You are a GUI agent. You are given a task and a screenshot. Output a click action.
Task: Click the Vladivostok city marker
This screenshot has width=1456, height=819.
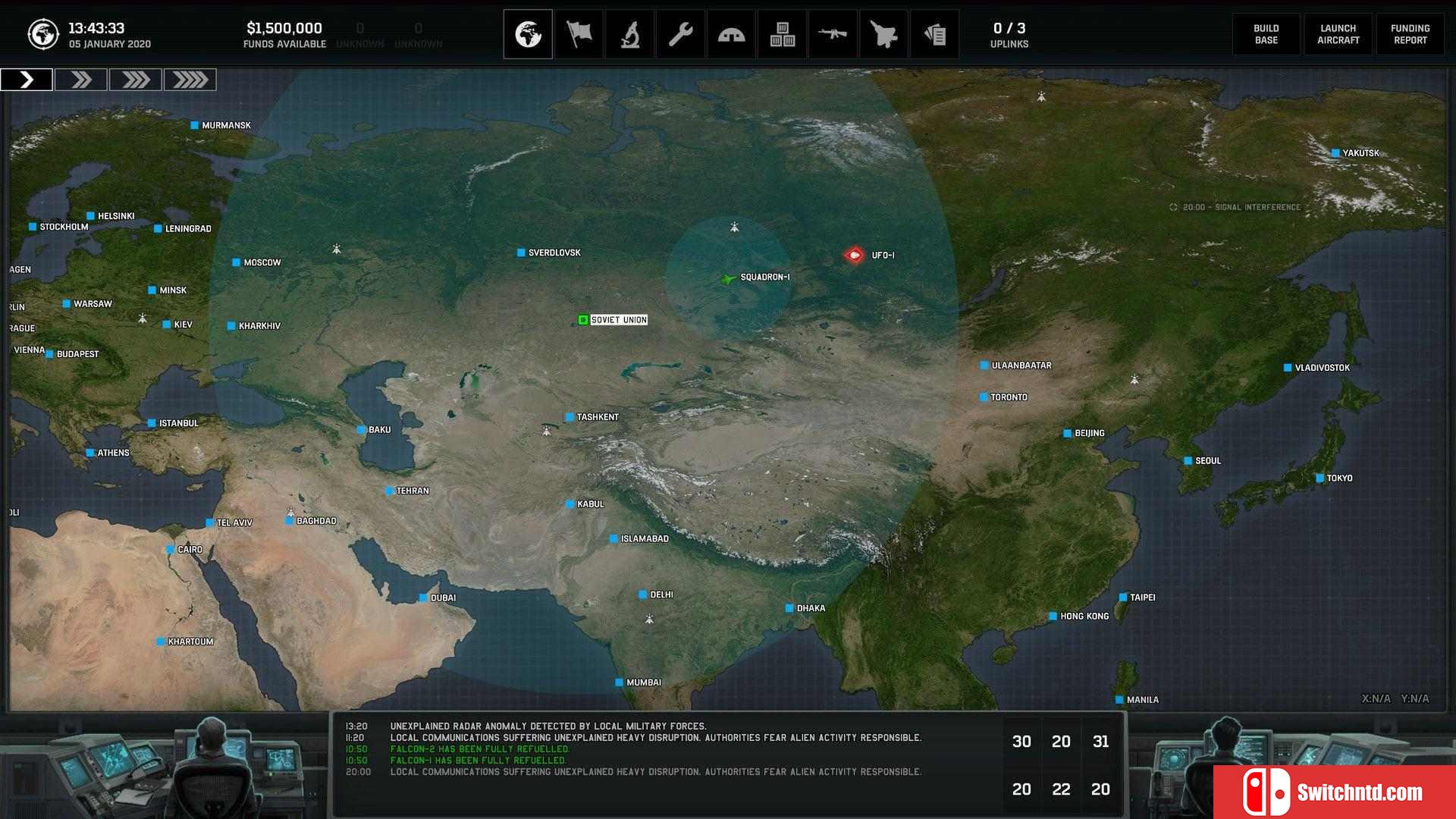(x=1288, y=368)
